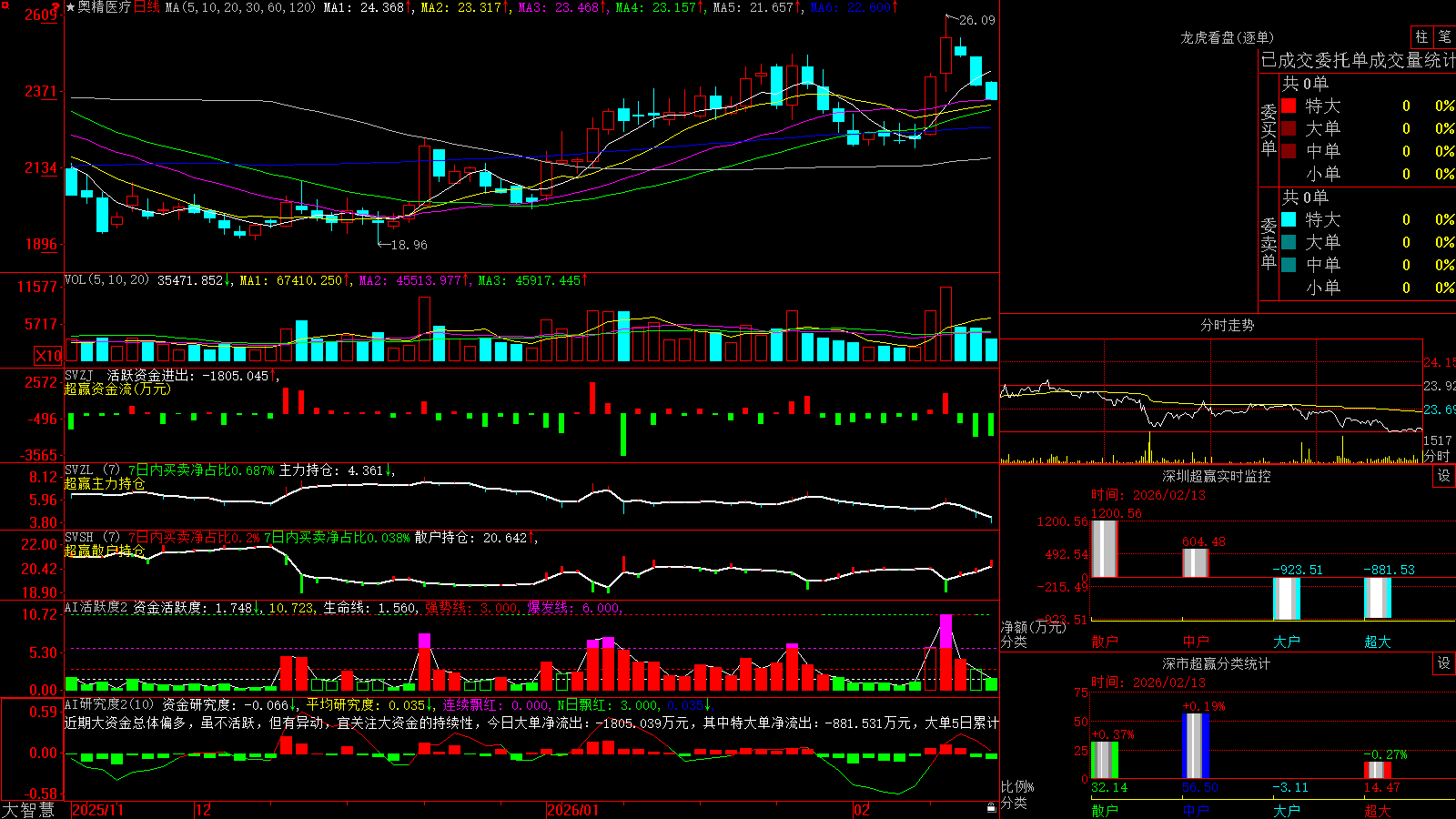1456x819 pixels.
Task: Click the -0.27% 超大 bar in 分类统计
Action: (x=1378, y=770)
